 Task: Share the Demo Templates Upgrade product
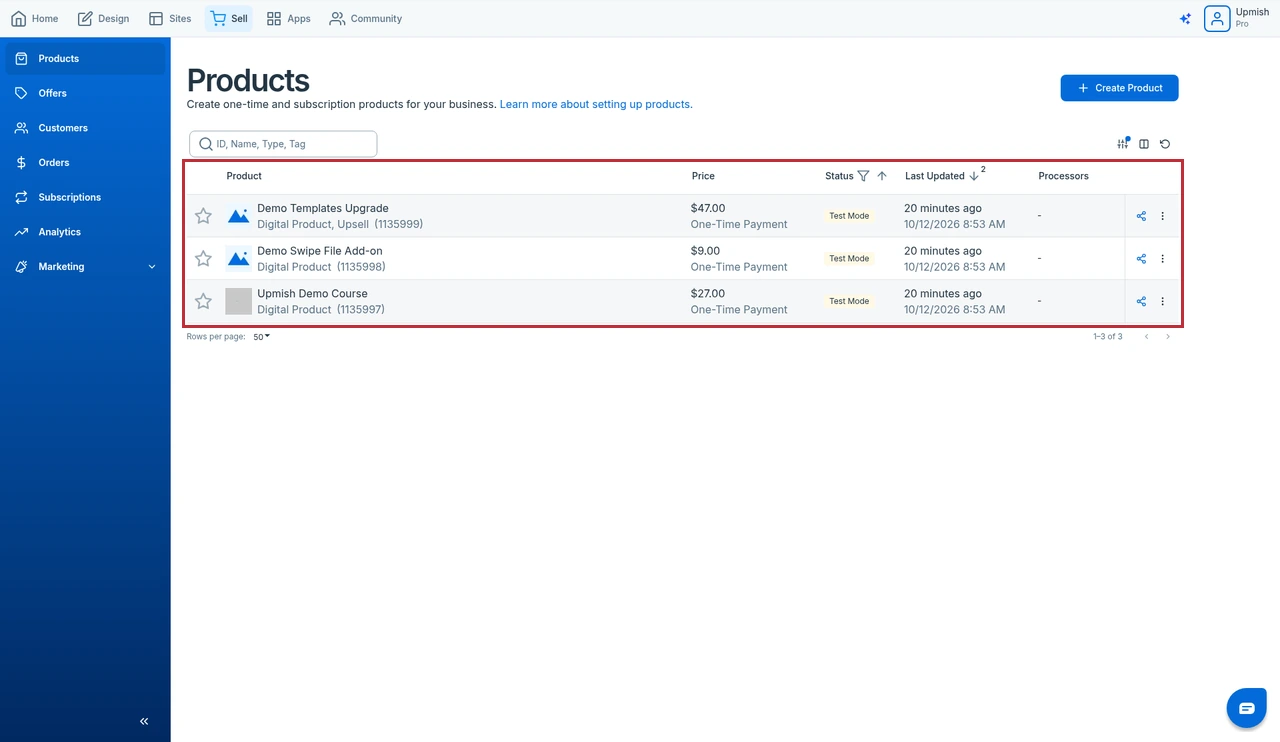tap(1141, 216)
